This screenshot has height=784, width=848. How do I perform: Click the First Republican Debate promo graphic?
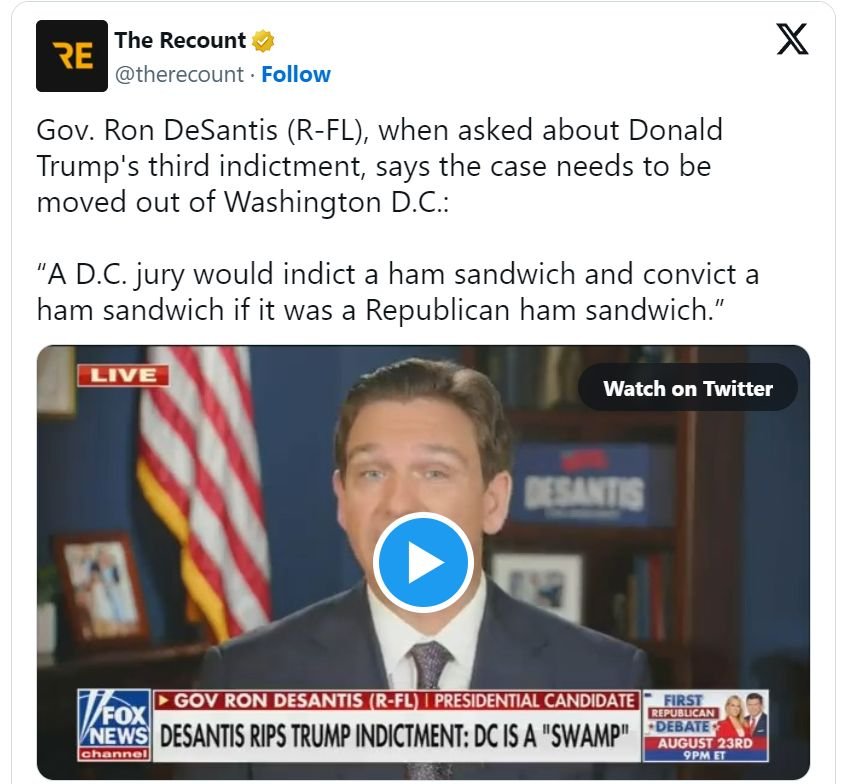click(x=706, y=725)
